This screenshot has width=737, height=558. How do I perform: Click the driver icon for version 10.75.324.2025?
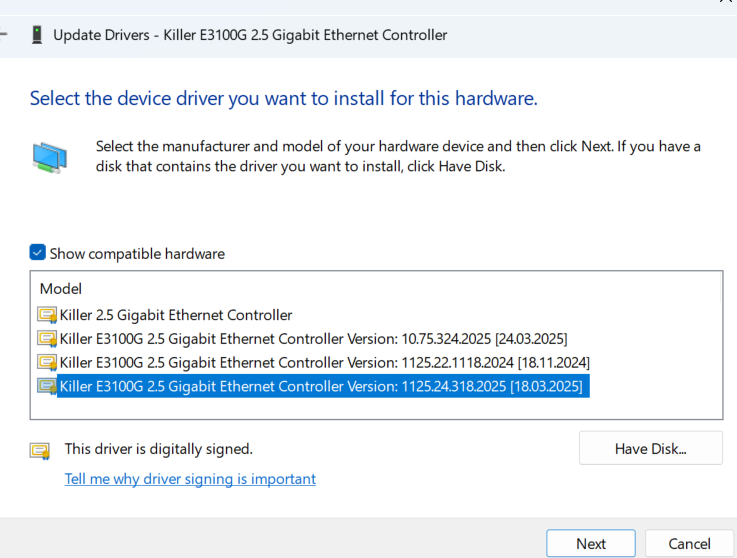[47, 338]
